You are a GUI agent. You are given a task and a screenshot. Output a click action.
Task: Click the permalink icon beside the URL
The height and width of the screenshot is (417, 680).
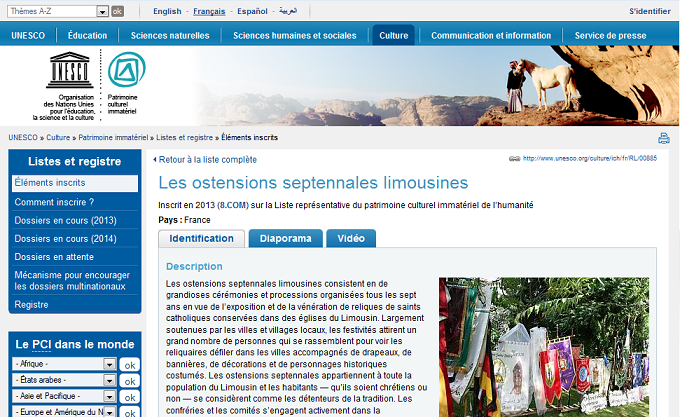coord(514,159)
